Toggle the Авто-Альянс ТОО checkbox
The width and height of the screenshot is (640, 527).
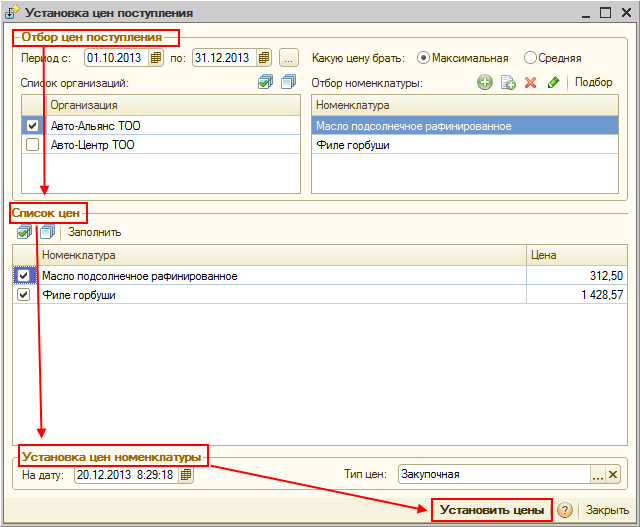click(33, 126)
